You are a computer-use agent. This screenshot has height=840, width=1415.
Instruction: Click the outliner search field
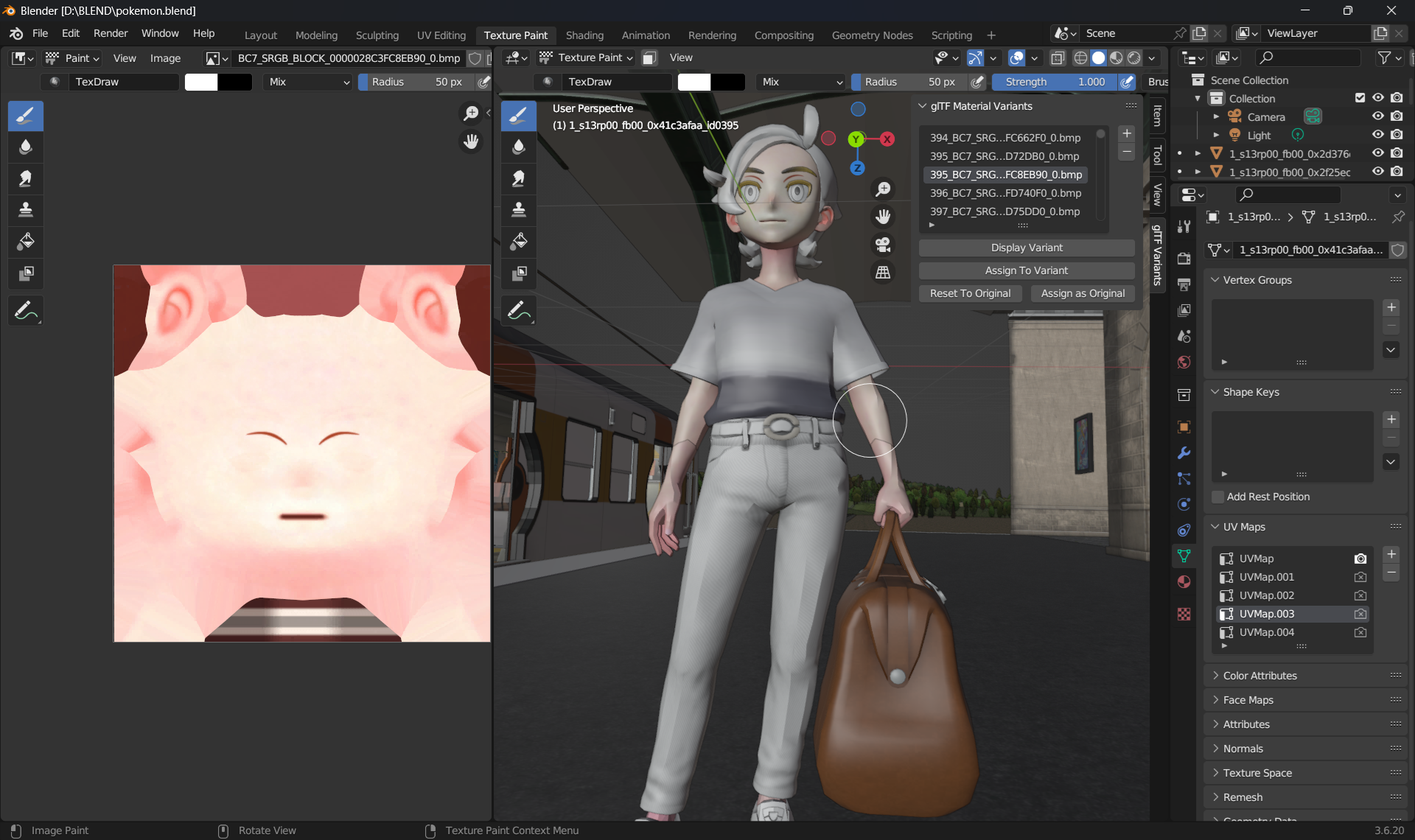[1308, 57]
